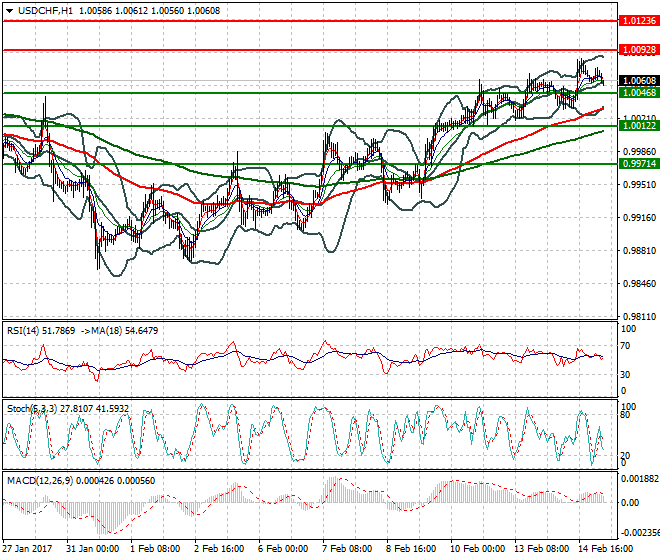Select green support level label 0.99714
The image size is (660, 560).
639,163
